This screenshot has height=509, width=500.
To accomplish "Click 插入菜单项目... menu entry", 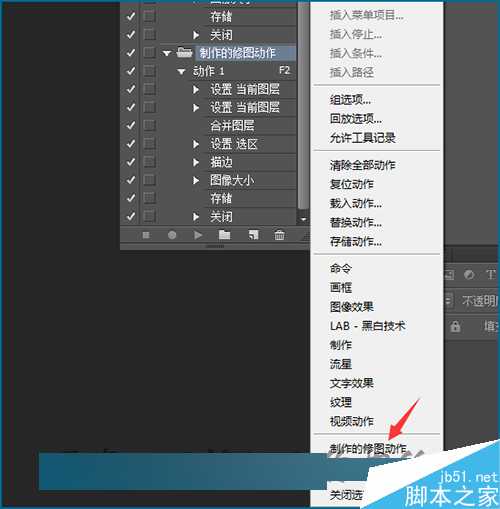I will click(x=366, y=15).
